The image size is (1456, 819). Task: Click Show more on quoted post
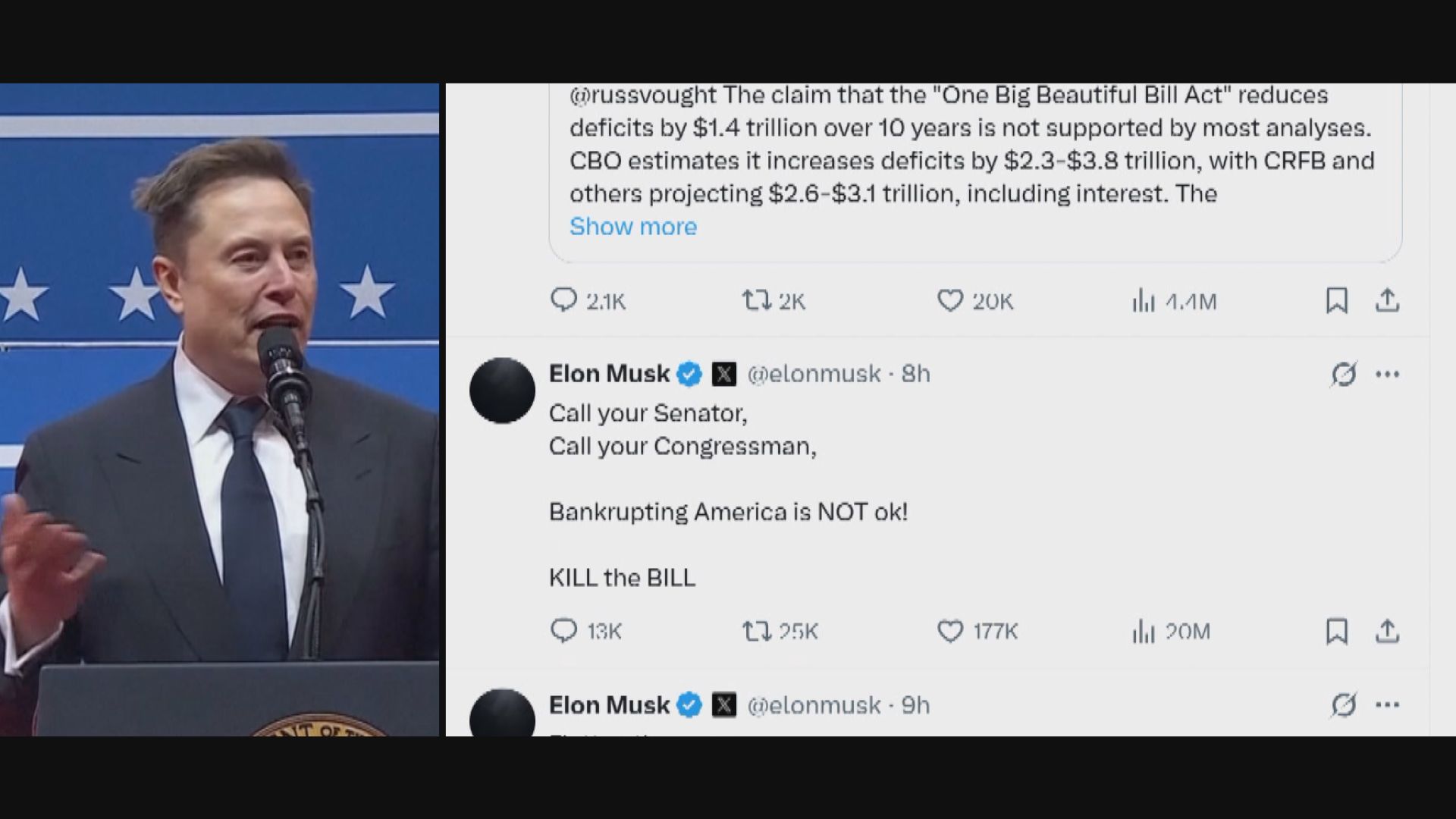point(632,226)
